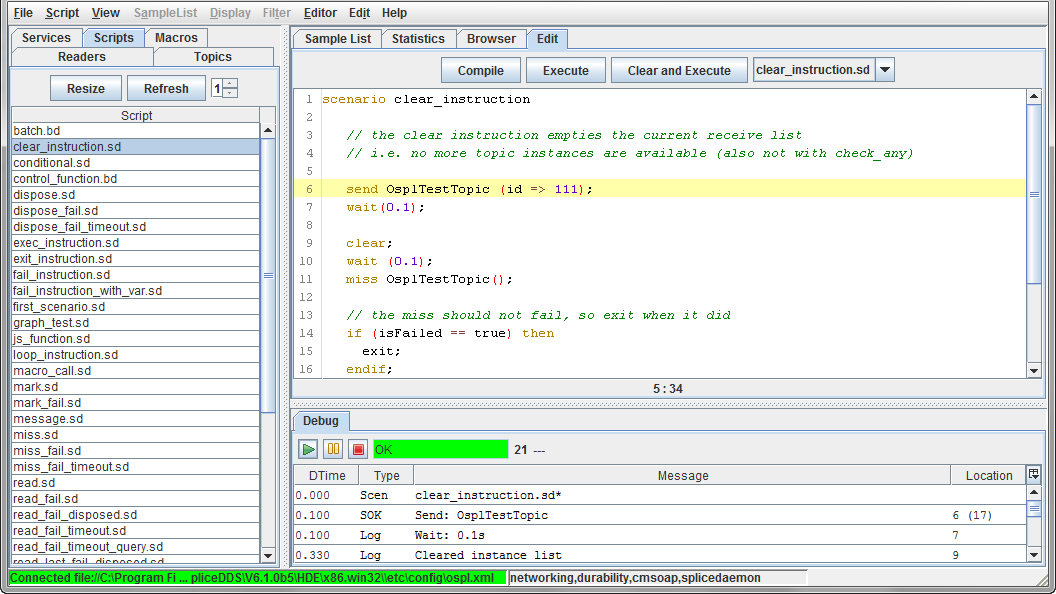Switch to the Sample List tab
The image size is (1056, 594).
point(337,38)
